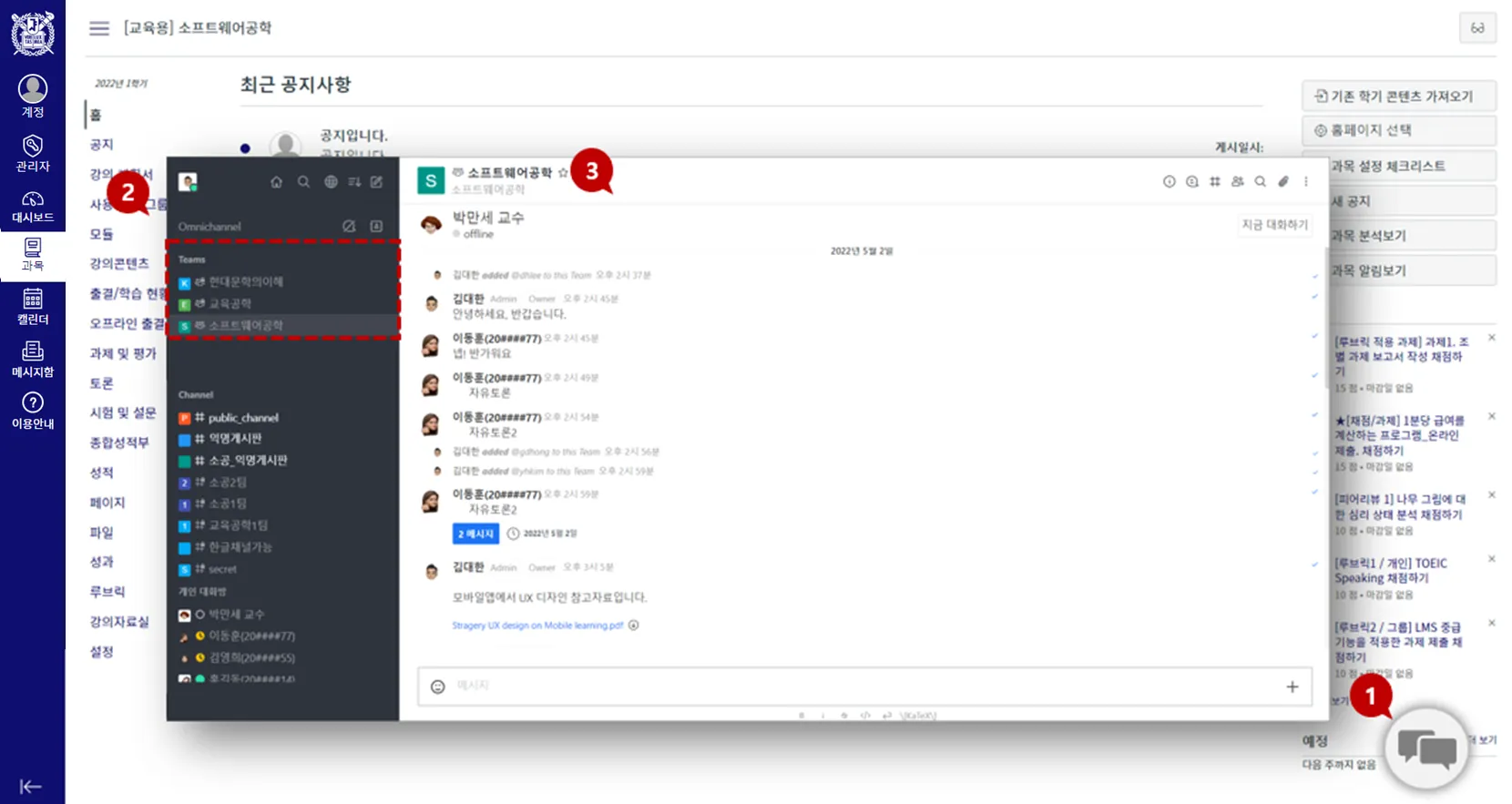1512x804 pixels.
Task: Open 캘린더 in global navigation
Action: 33,307
